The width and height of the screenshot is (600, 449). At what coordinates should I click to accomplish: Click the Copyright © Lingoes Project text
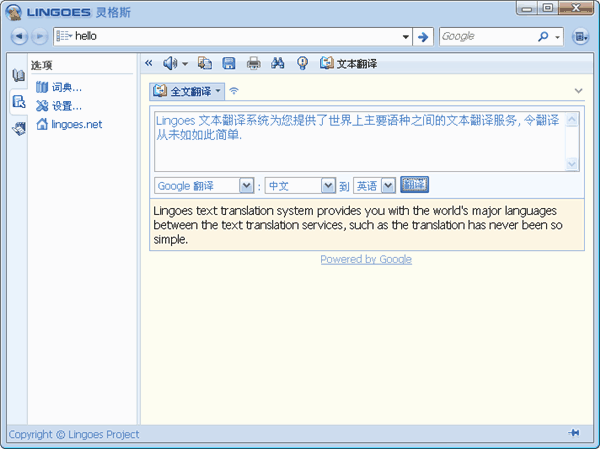point(74,434)
